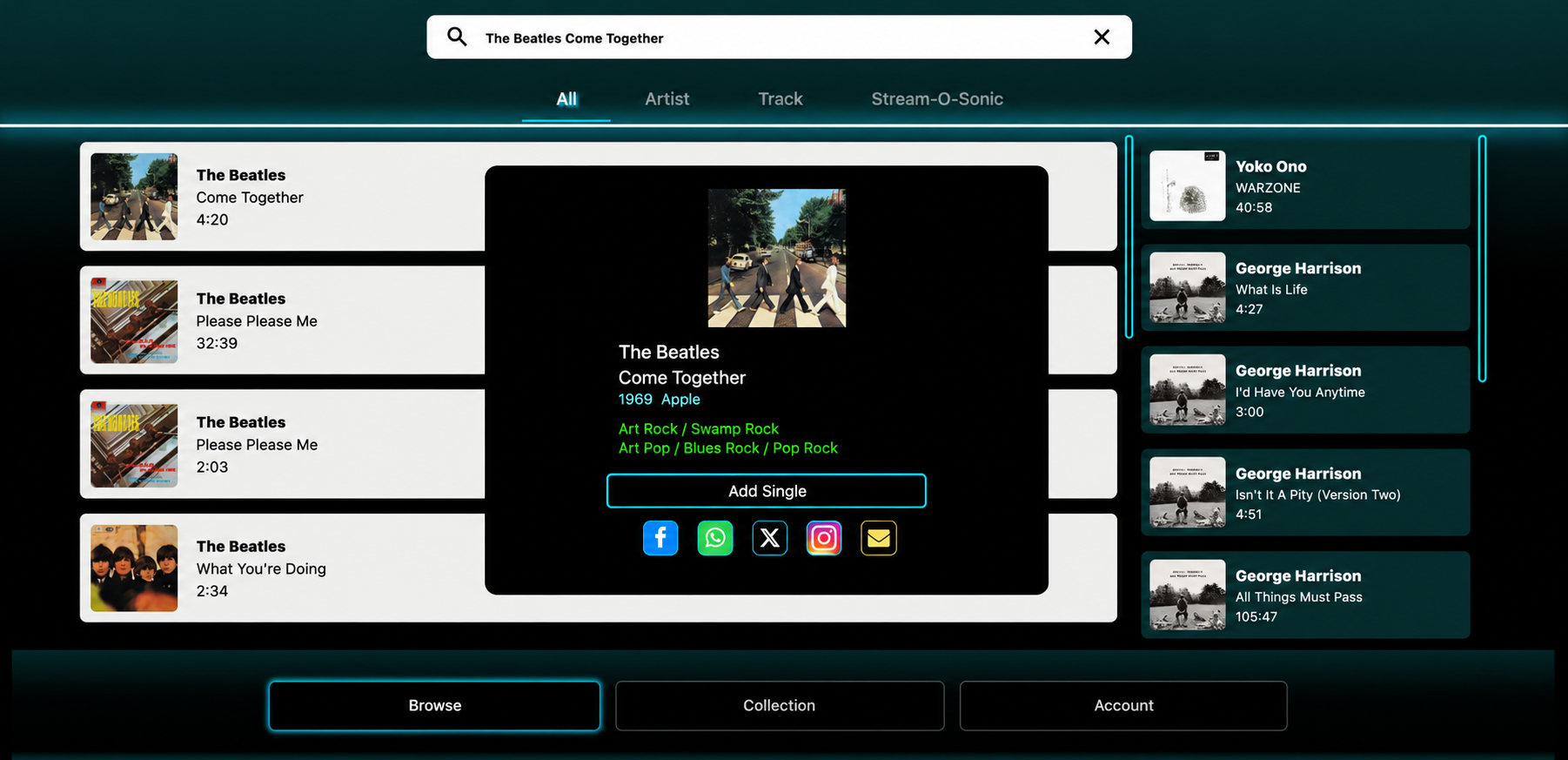Share the single via WhatsApp icon
1568x760 pixels.
715,538
